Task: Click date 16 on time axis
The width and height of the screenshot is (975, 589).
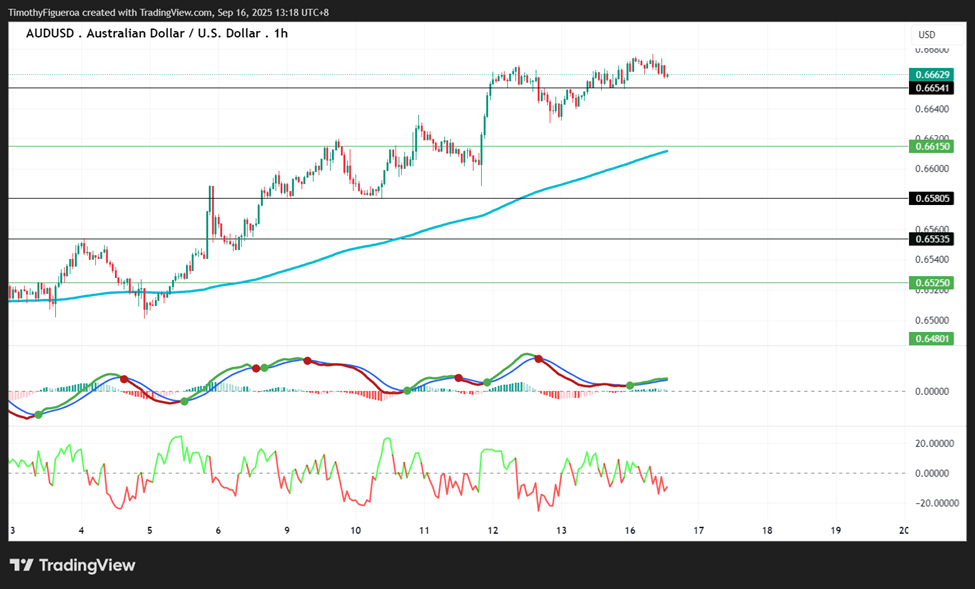Action: [x=630, y=531]
